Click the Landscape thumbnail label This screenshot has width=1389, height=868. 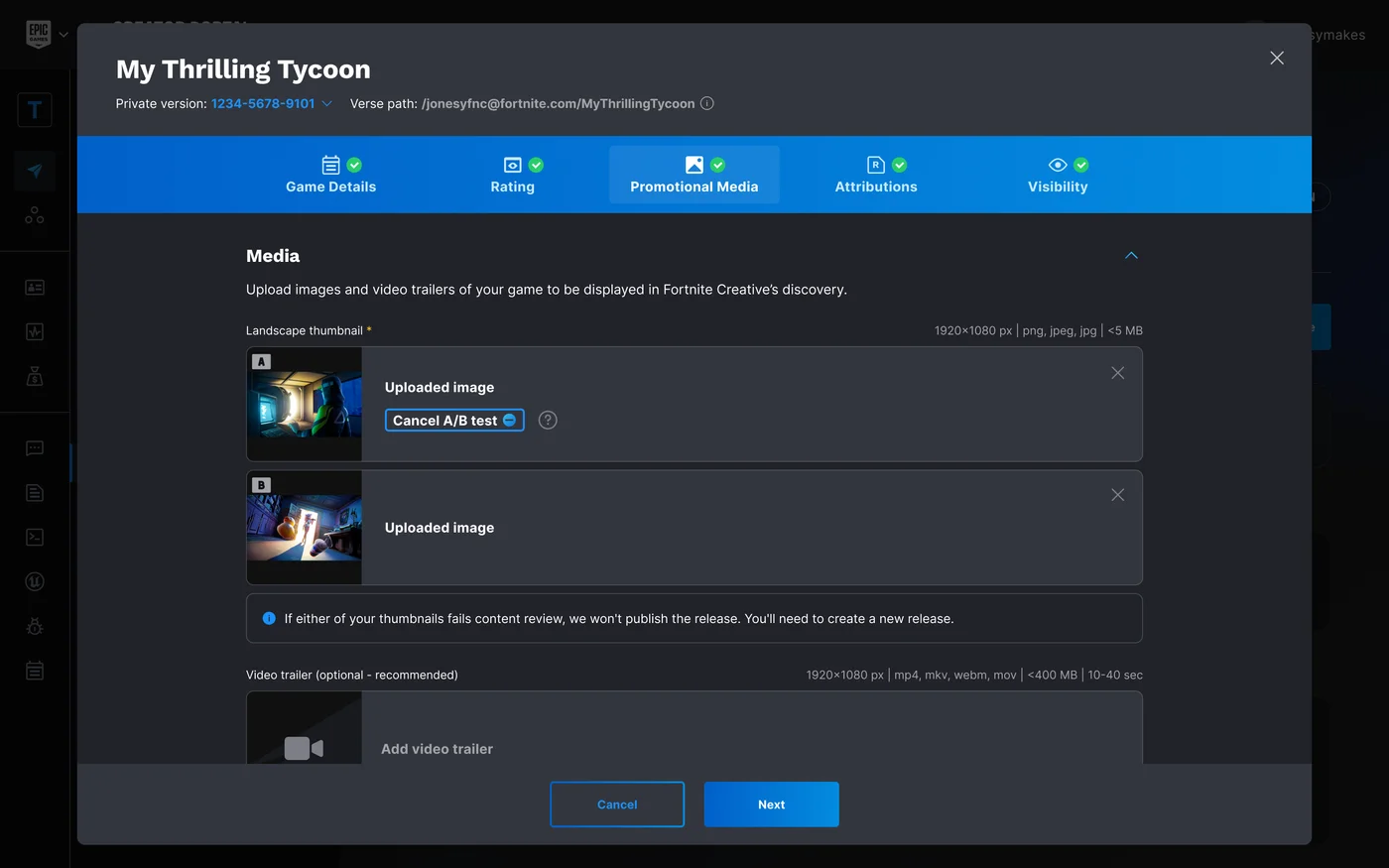coord(305,330)
